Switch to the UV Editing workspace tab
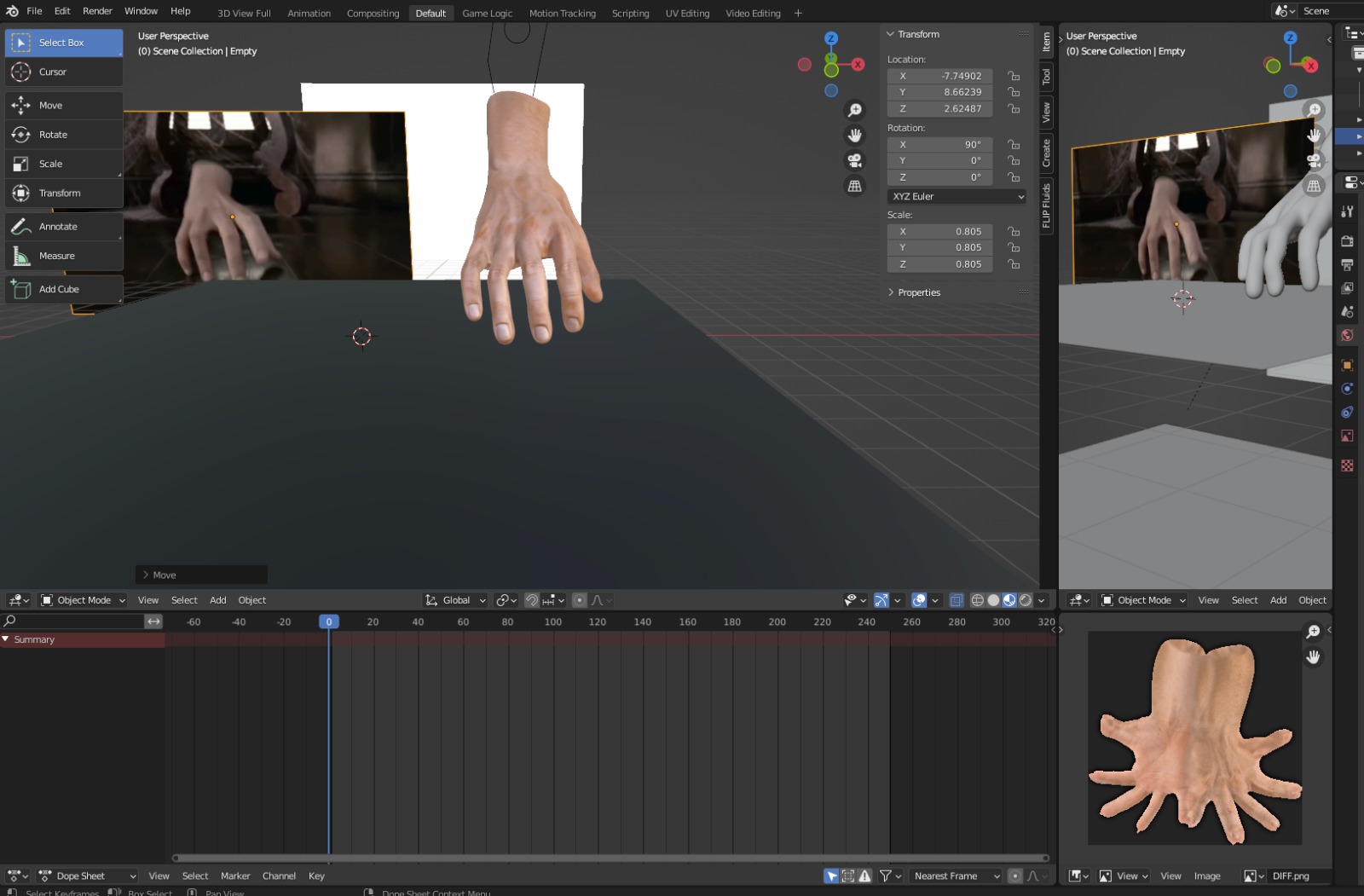 pos(687,14)
